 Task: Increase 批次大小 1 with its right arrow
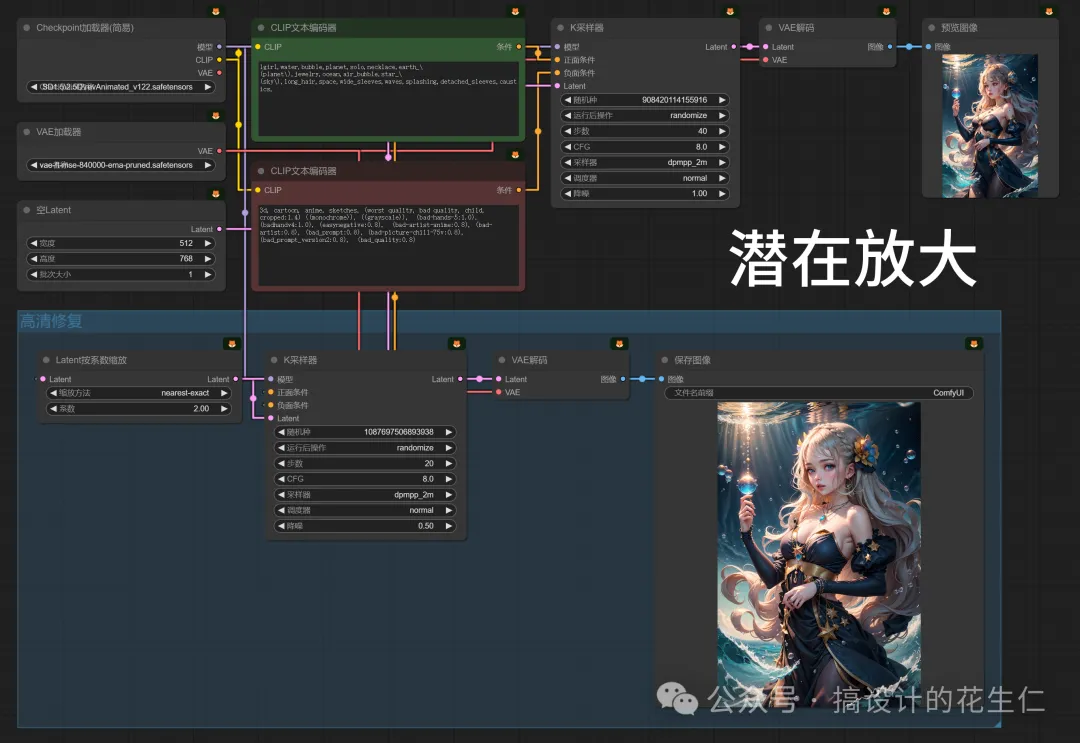(207, 275)
